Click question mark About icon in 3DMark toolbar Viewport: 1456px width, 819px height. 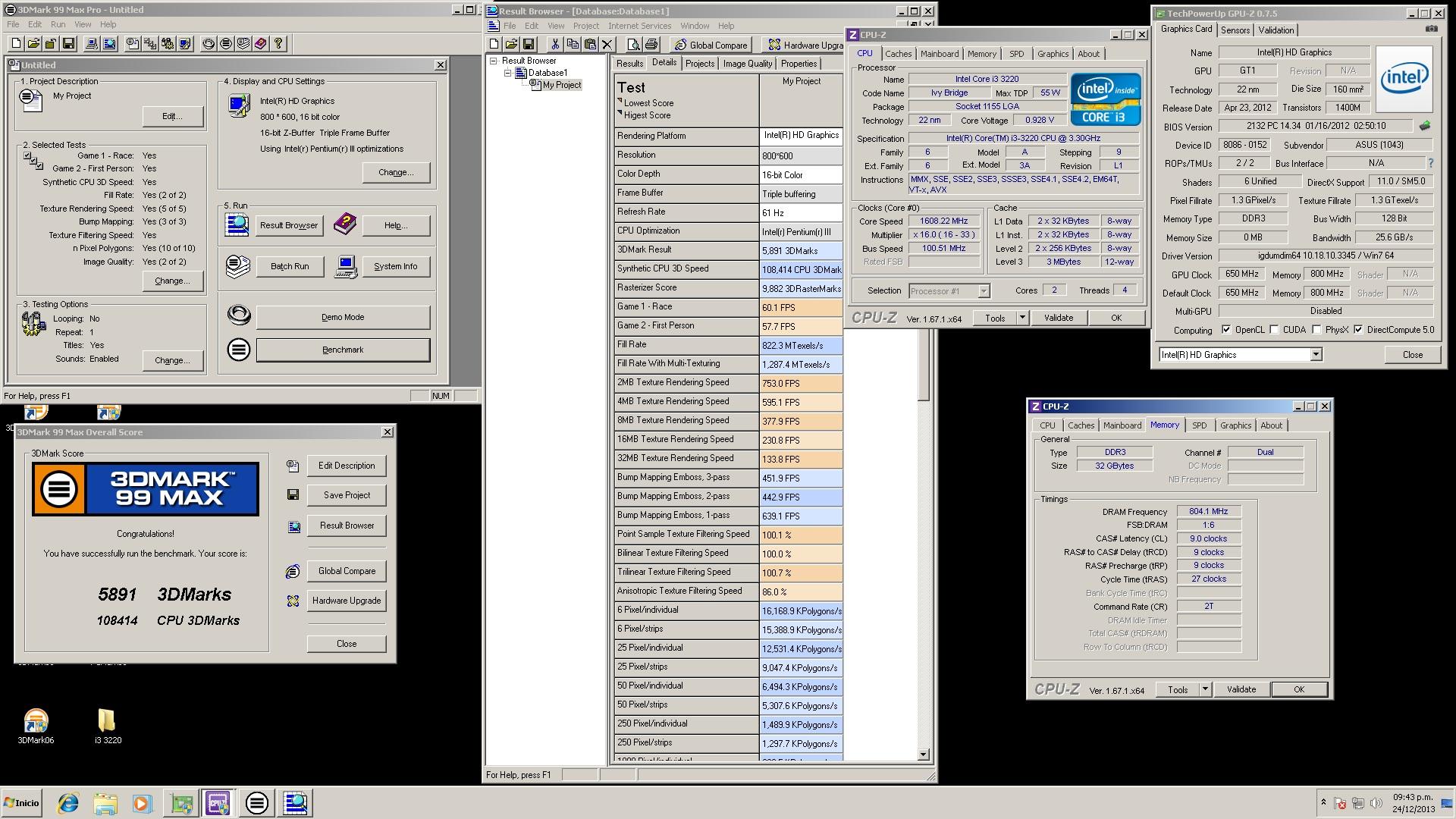278,43
